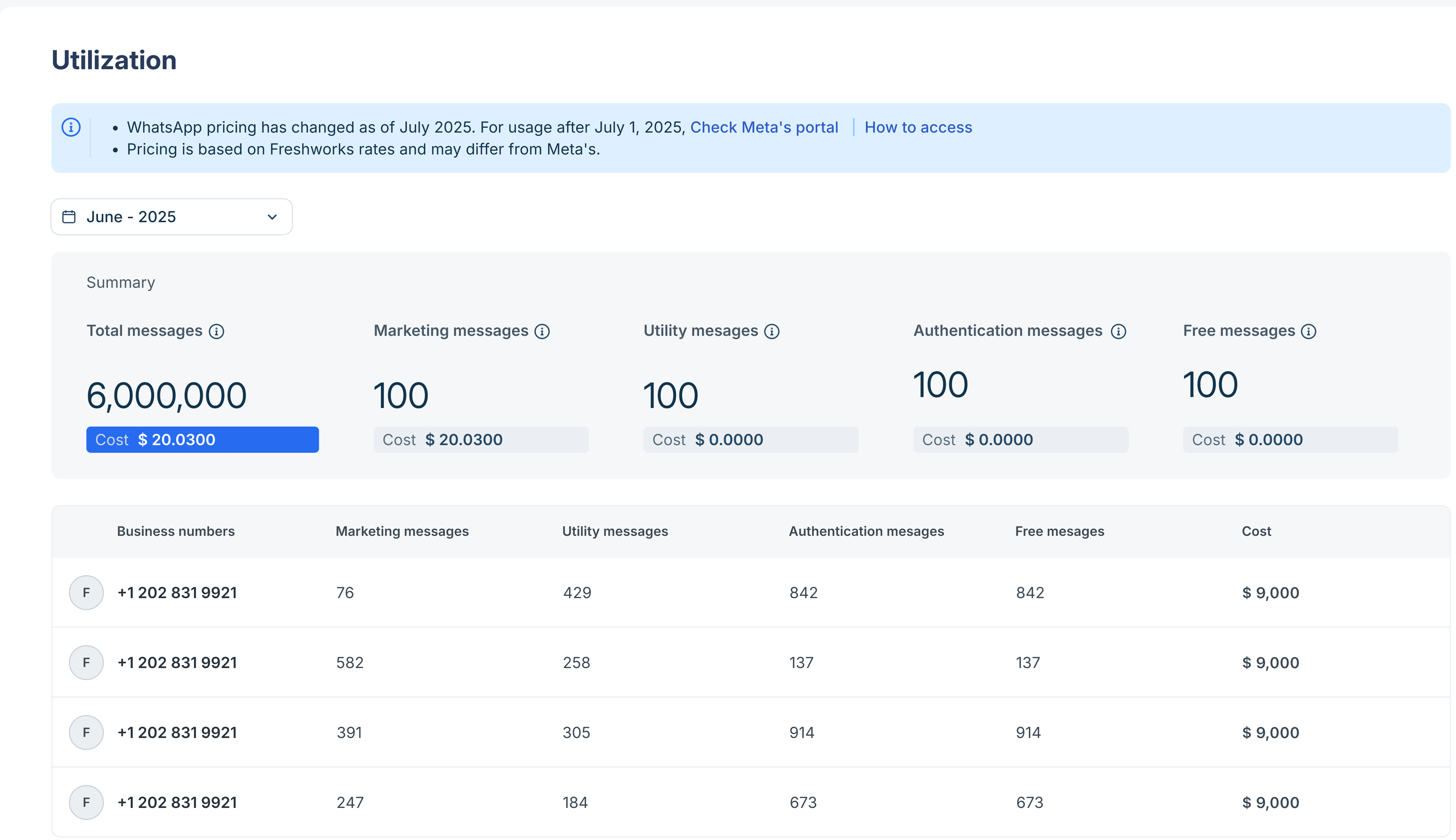This screenshot has height=840, width=1456.
Task: Click info icon beside Authentication messages
Action: (x=1119, y=331)
